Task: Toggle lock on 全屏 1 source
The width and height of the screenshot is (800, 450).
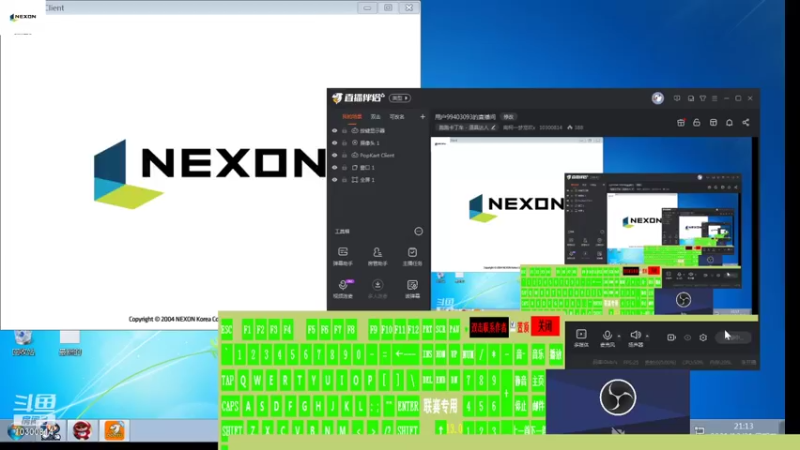Action: click(344, 180)
